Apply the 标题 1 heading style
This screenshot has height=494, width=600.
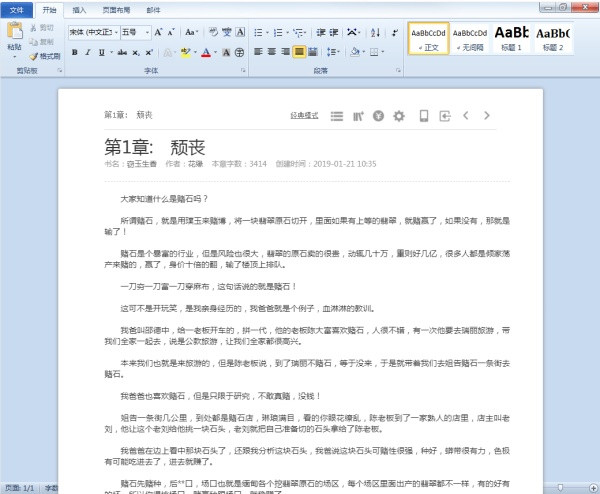pos(512,38)
